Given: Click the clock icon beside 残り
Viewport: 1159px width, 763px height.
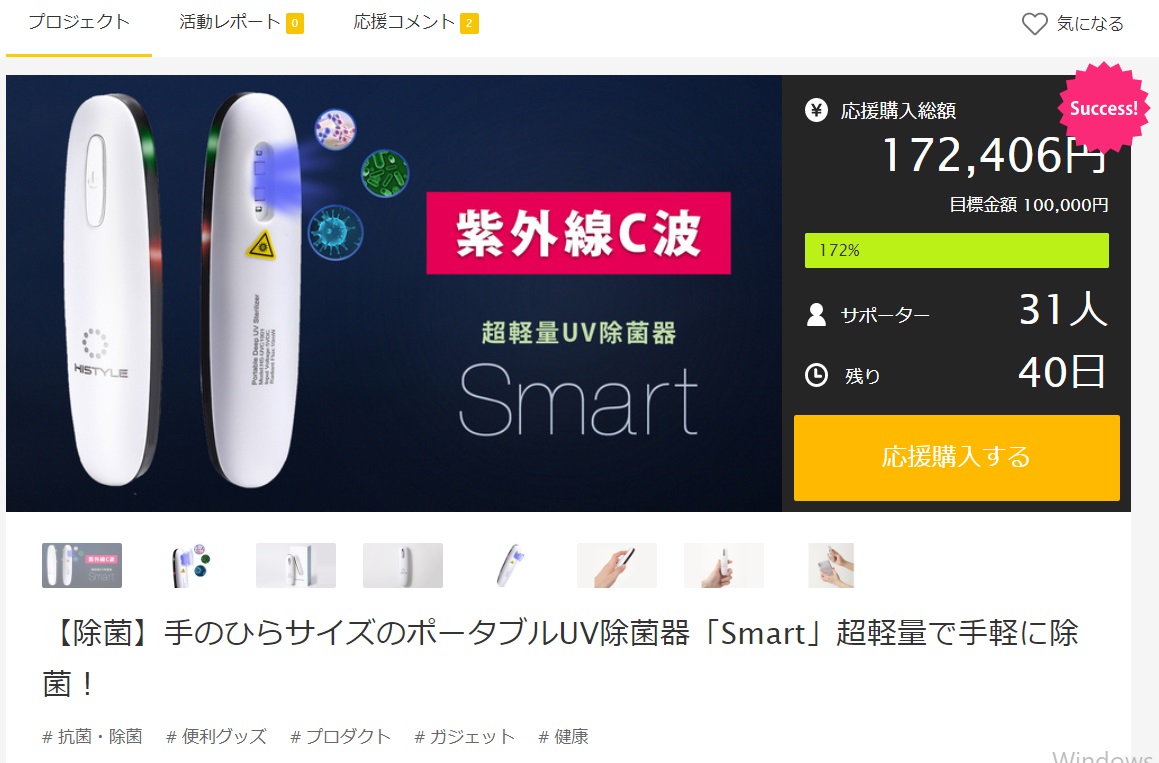Looking at the screenshot, I should (816, 375).
